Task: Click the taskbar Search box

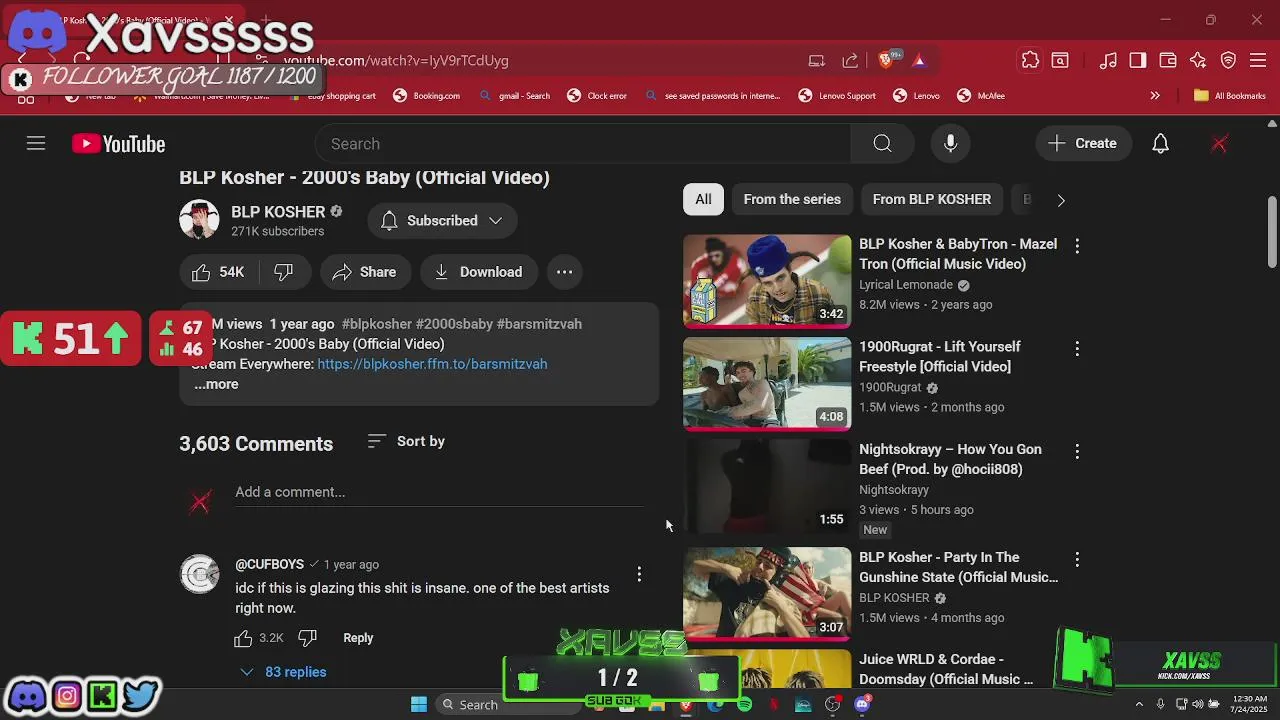Action: (509, 704)
